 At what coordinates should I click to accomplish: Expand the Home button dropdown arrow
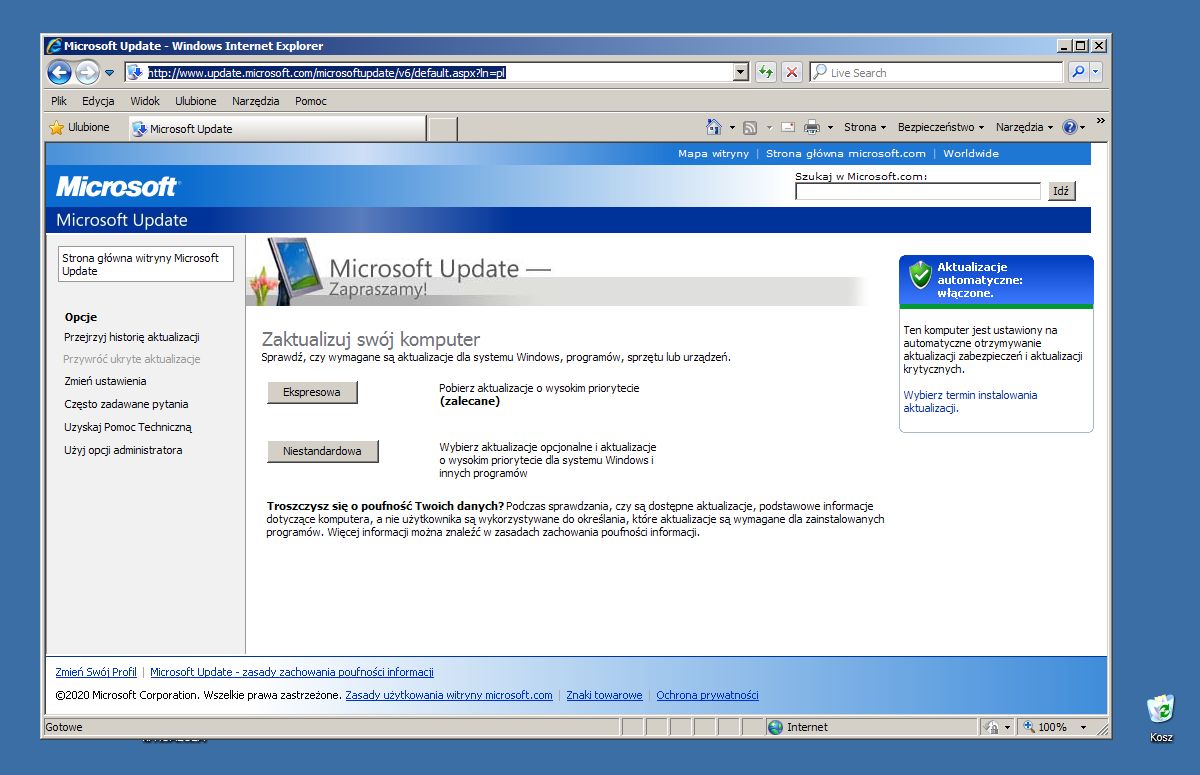tap(732, 128)
